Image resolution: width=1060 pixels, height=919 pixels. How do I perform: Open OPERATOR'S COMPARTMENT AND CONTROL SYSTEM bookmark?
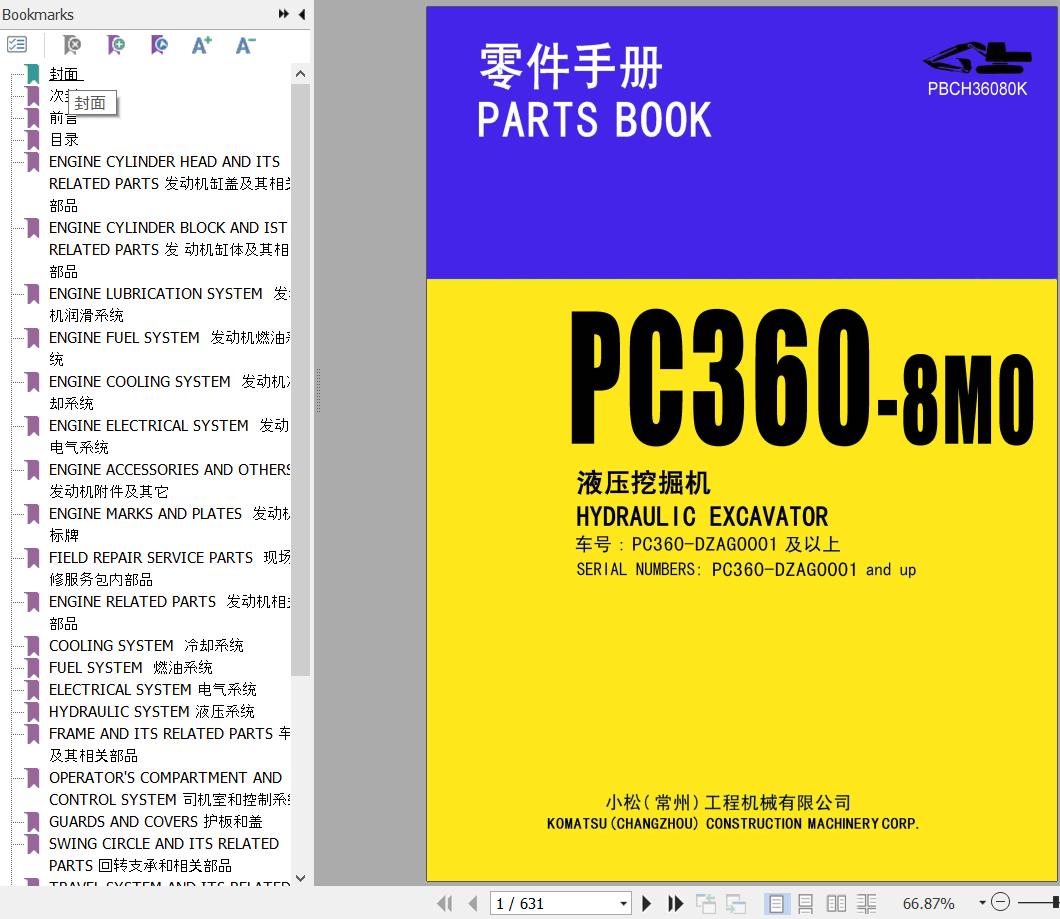tap(169, 788)
